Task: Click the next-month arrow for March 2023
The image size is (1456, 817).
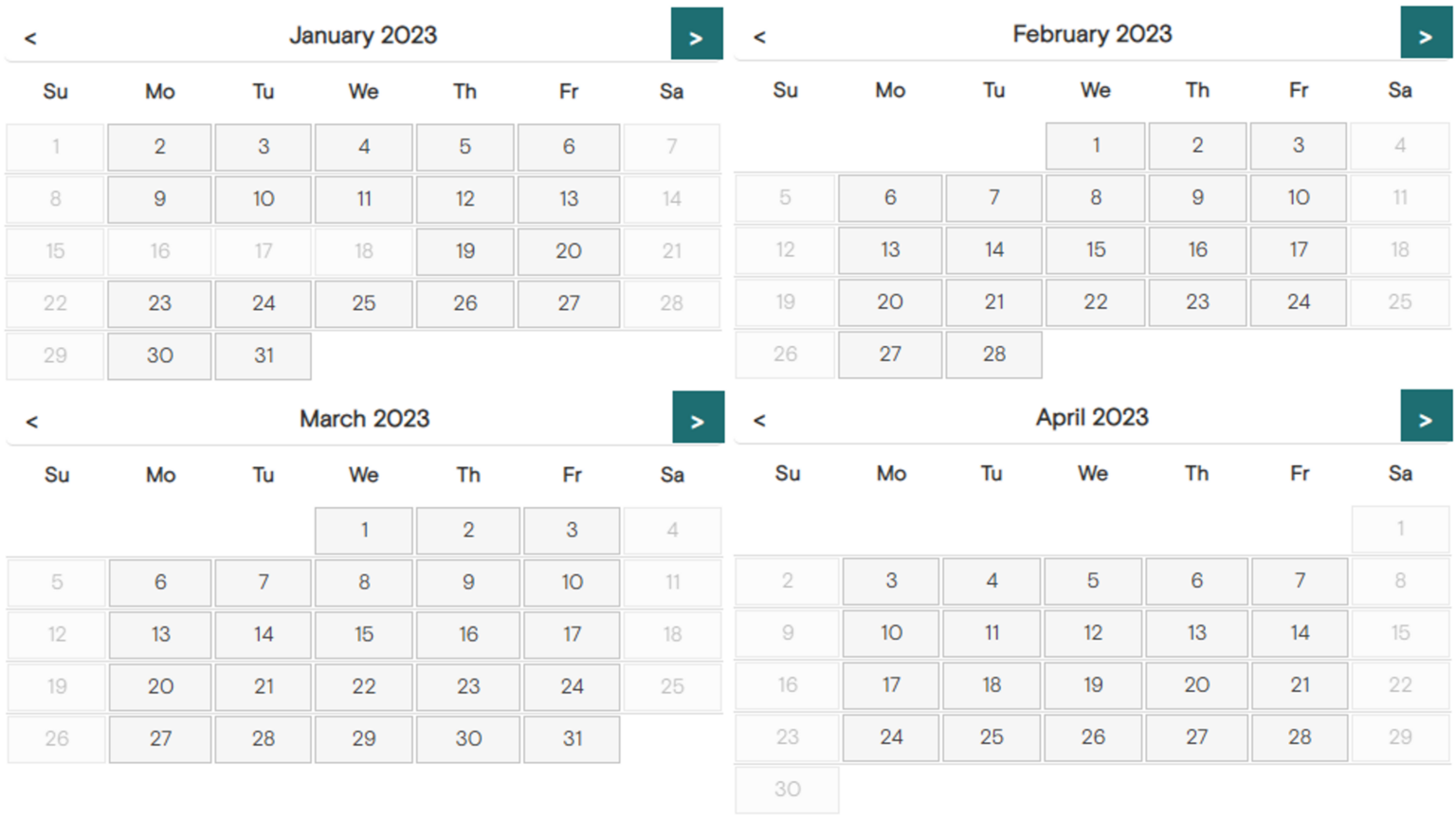Action: click(699, 417)
